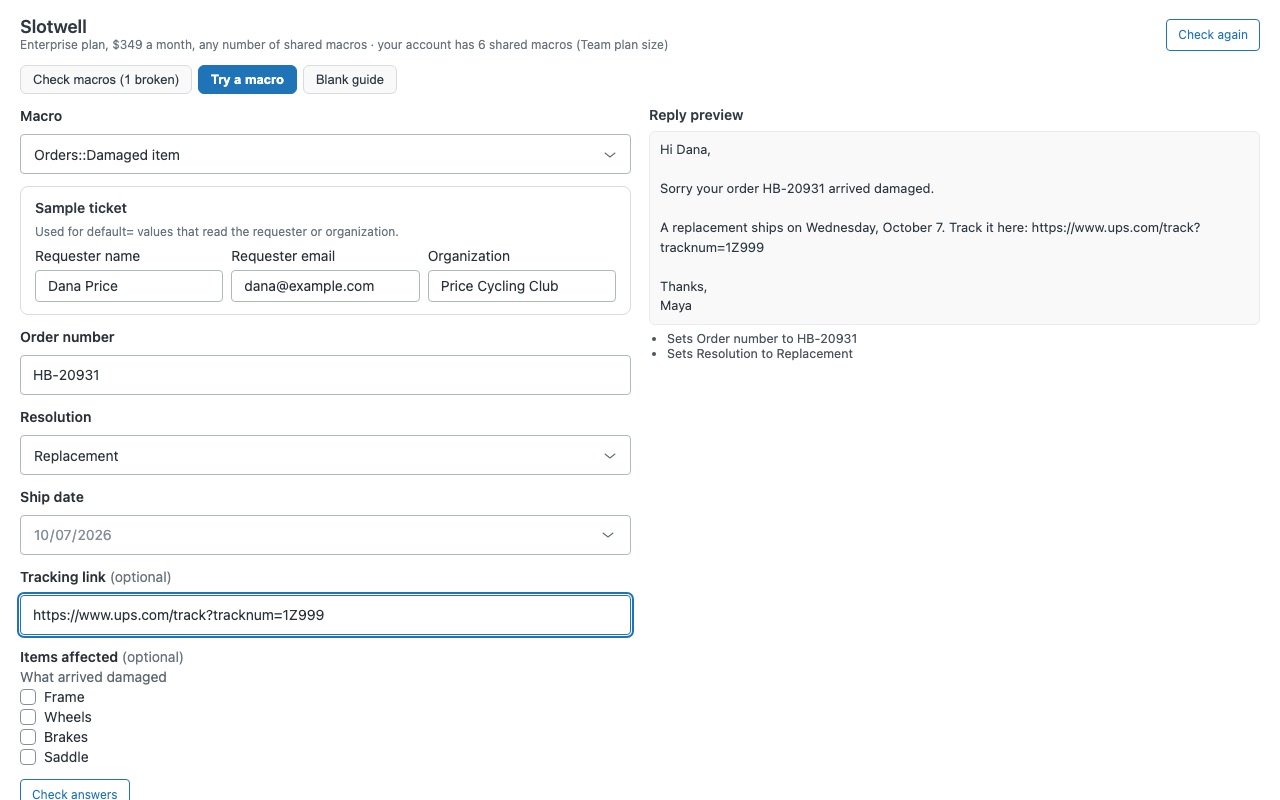Click the Enterprise plan description line
The width and height of the screenshot is (1280, 800).
tap(344, 45)
